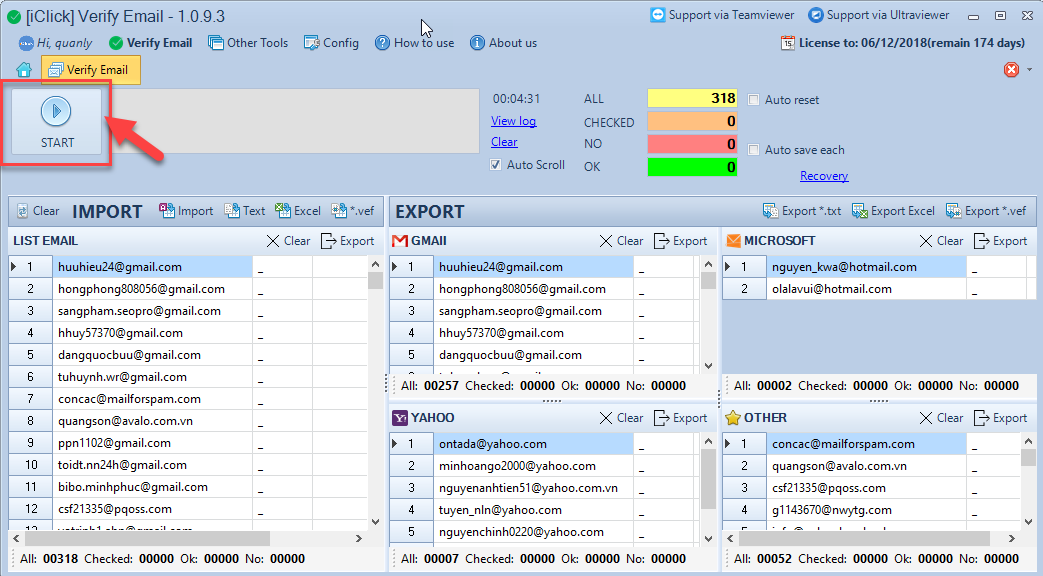Viewport: 1043px width, 576px height.
Task: Open the View log link
Action: click(x=514, y=121)
